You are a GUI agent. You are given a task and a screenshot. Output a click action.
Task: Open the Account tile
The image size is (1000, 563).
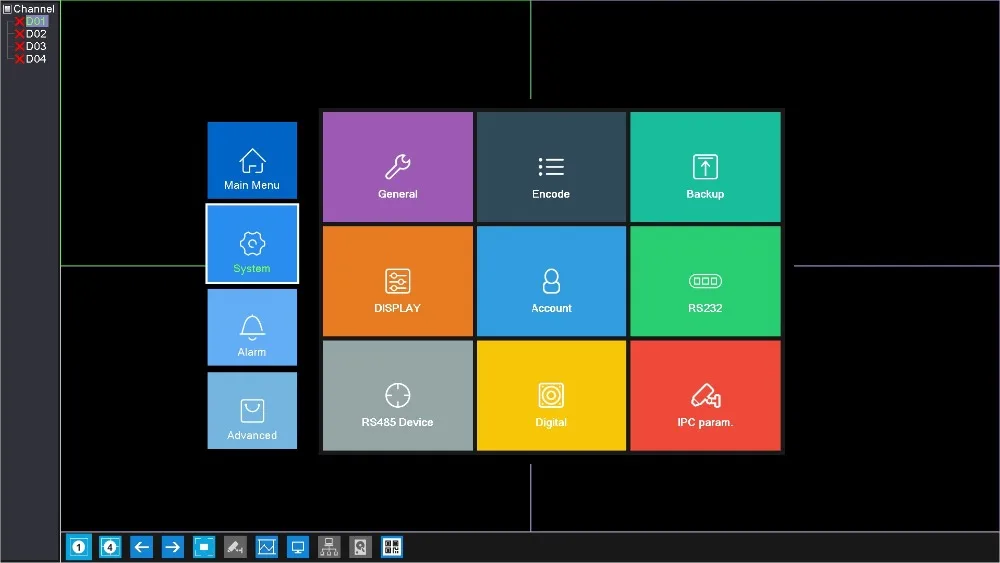pyautogui.click(x=551, y=281)
